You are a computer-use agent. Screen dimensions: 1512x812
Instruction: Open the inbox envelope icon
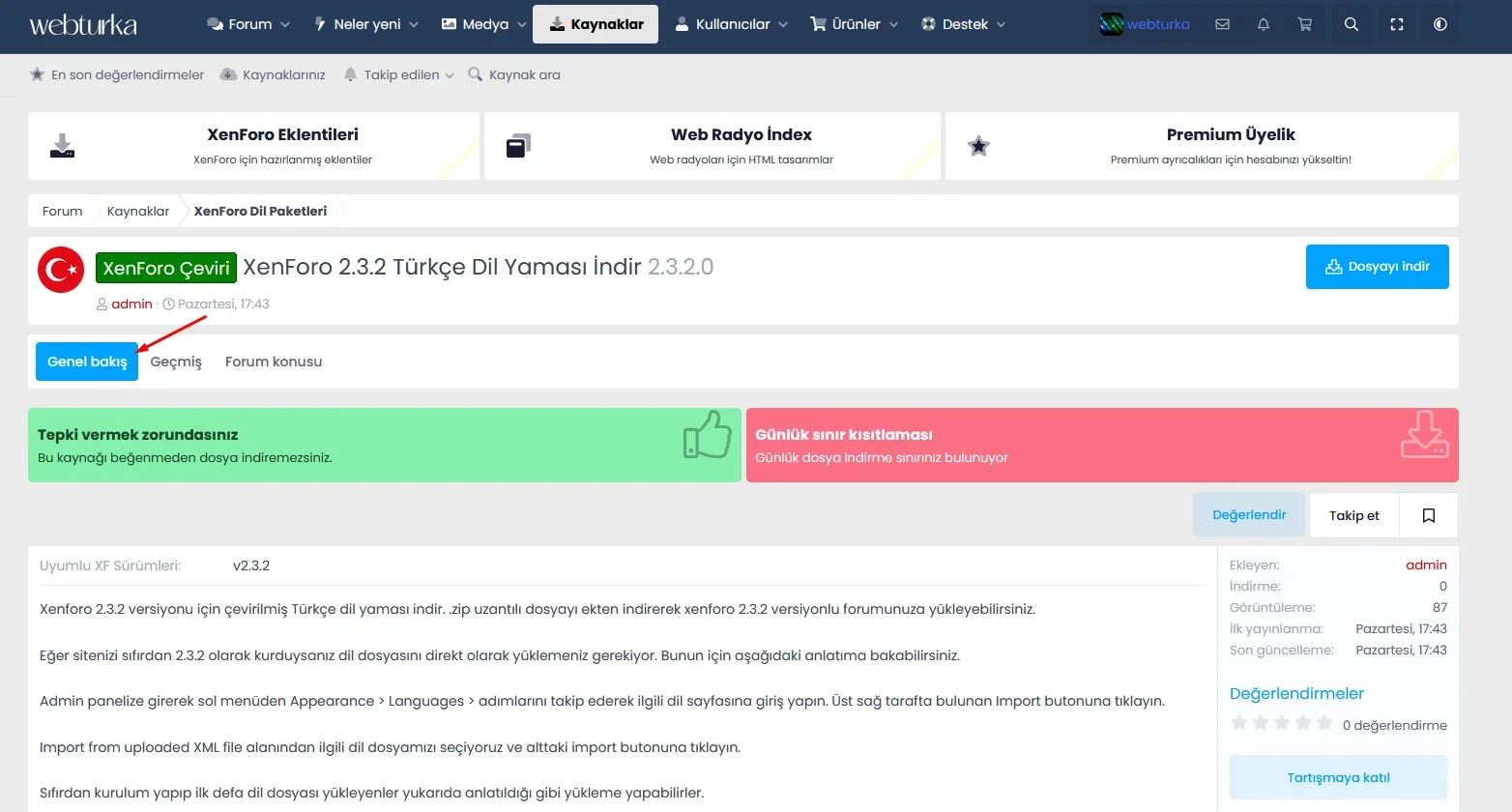click(x=1222, y=24)
